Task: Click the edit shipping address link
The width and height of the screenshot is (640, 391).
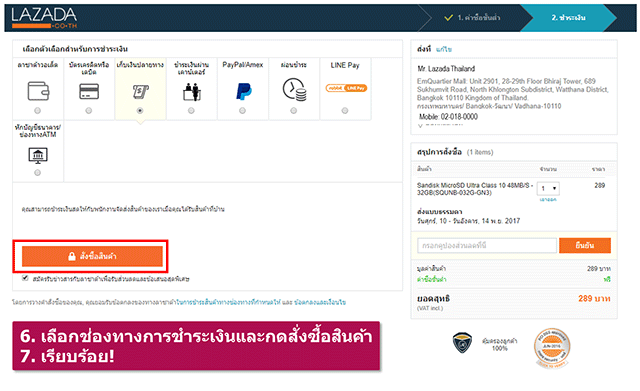Action: pyautogui.click(x=444, y=49)
